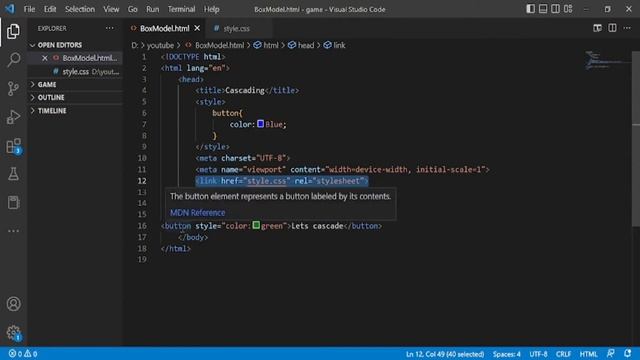Click the 'Lets cascade' button text
The height and width of the screenshot is (360, 640).
point(317,226)
